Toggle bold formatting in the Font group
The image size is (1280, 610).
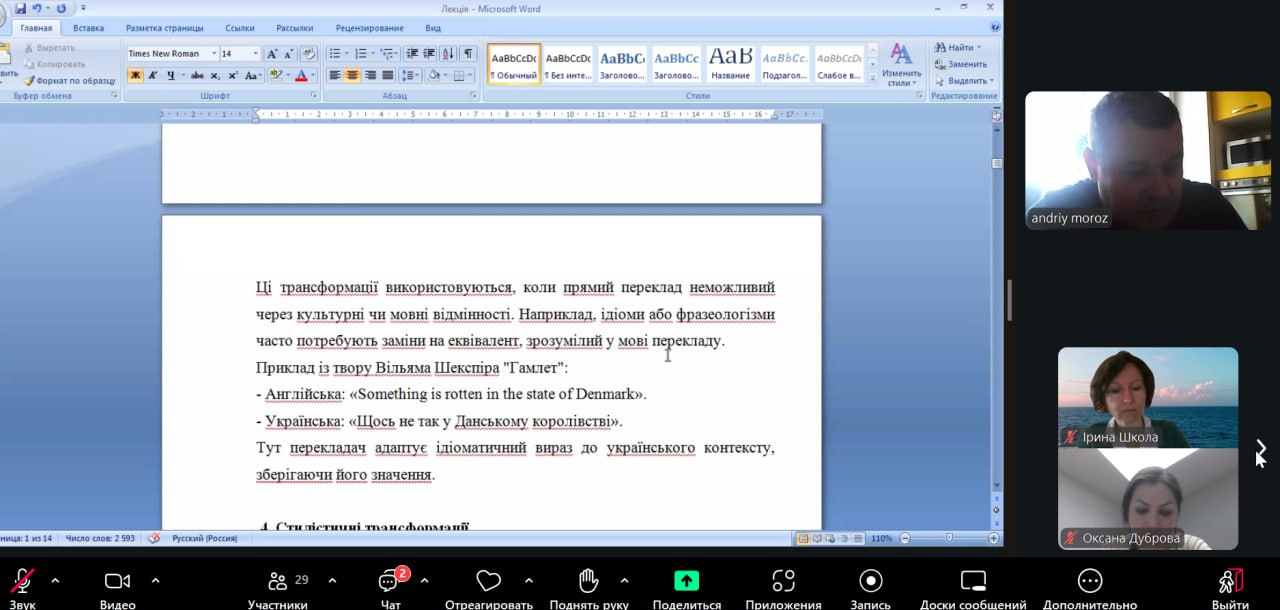point(135,76)
